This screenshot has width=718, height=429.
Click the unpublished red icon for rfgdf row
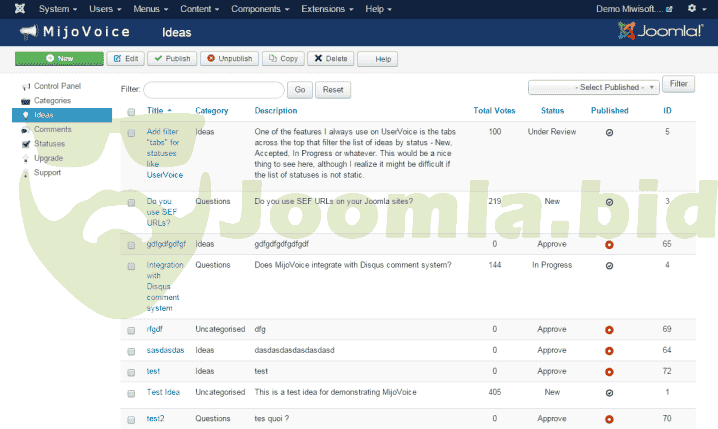609,330
